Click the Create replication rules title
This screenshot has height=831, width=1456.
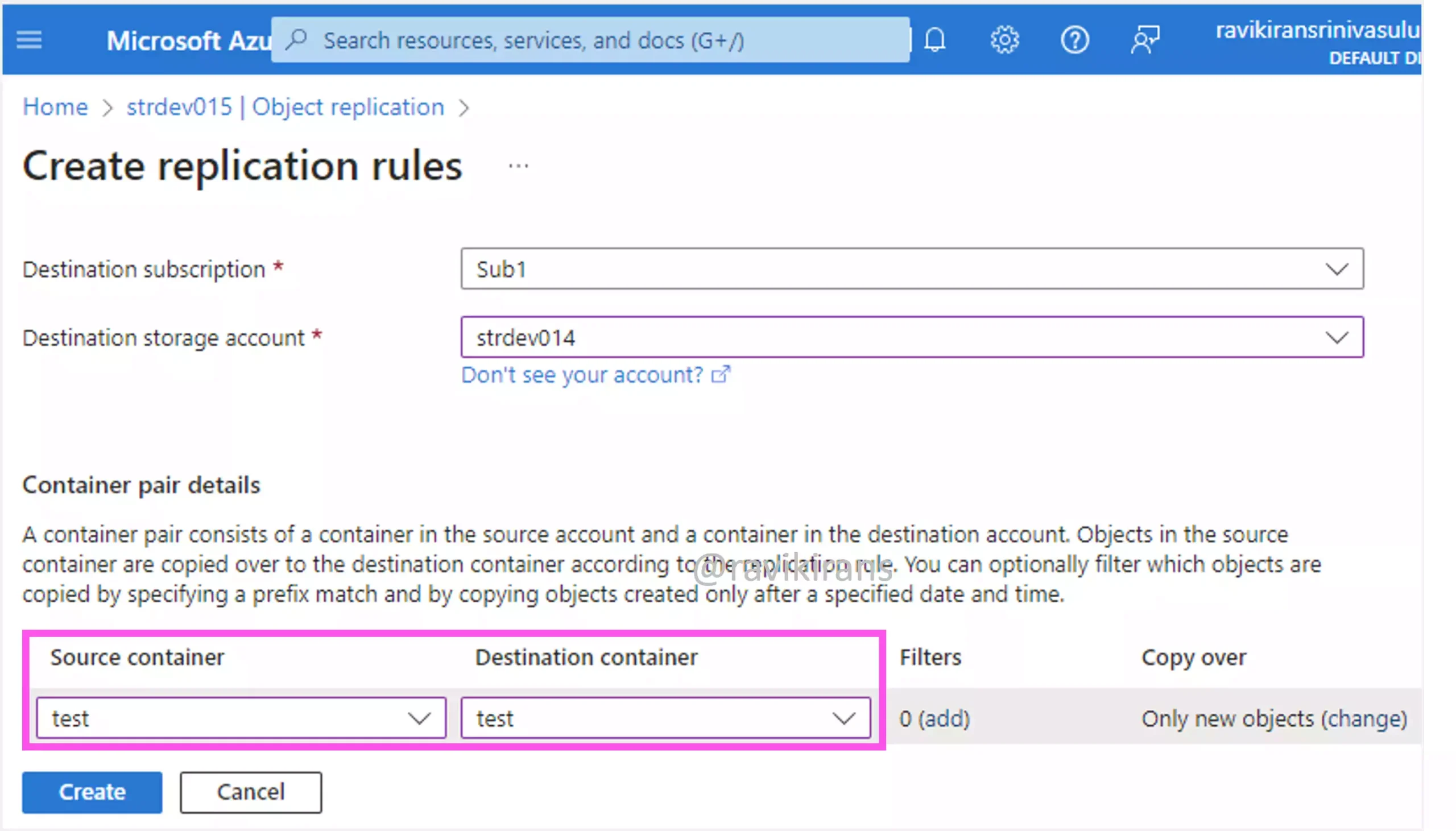click(242, 166)
